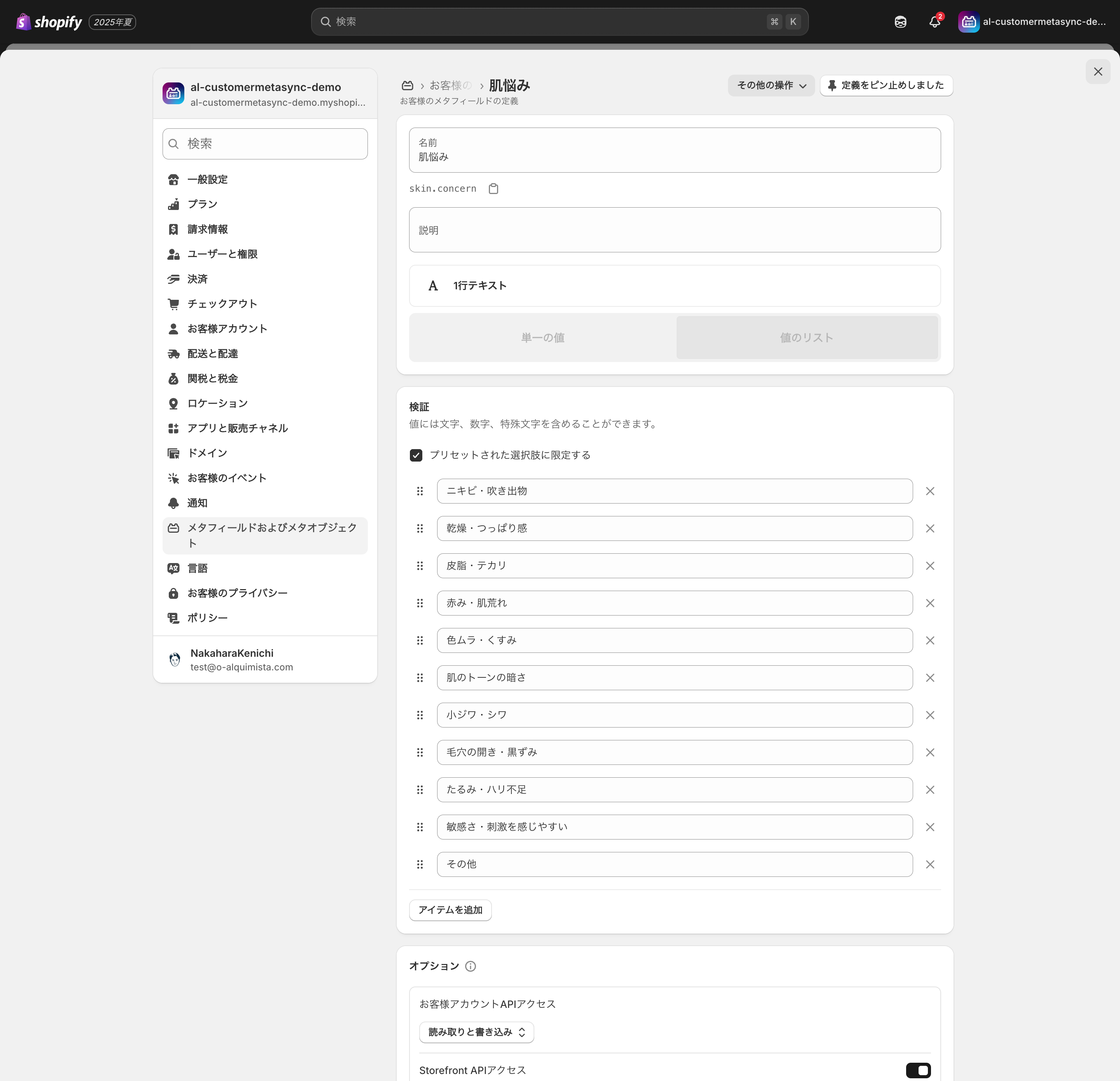Click 定義をピン止めしました button
This screenshot has height=1081, width=1120.
pyautogui.click(x=886, y=85)
